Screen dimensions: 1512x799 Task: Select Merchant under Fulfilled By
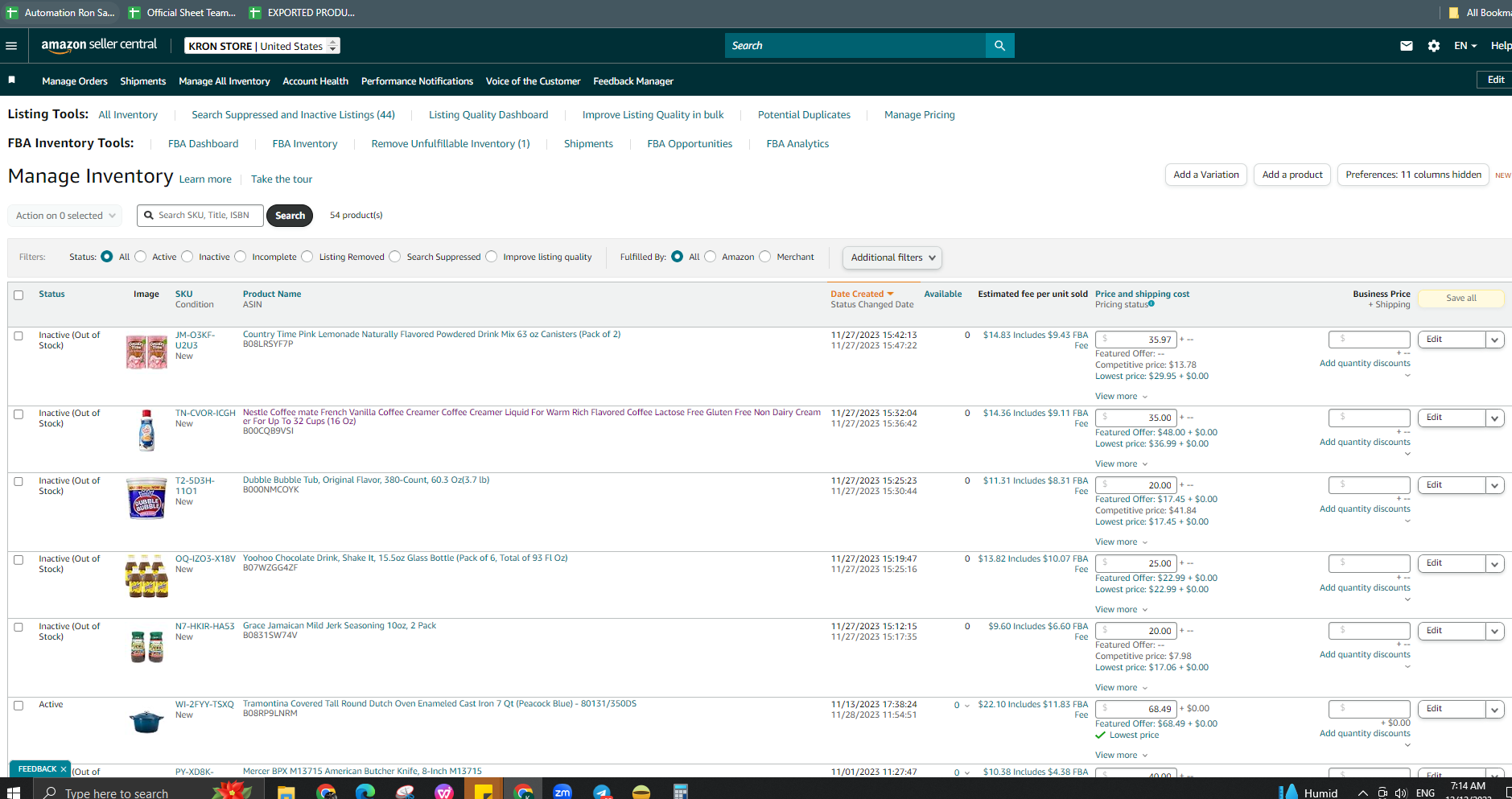click(x=765, y=257)
